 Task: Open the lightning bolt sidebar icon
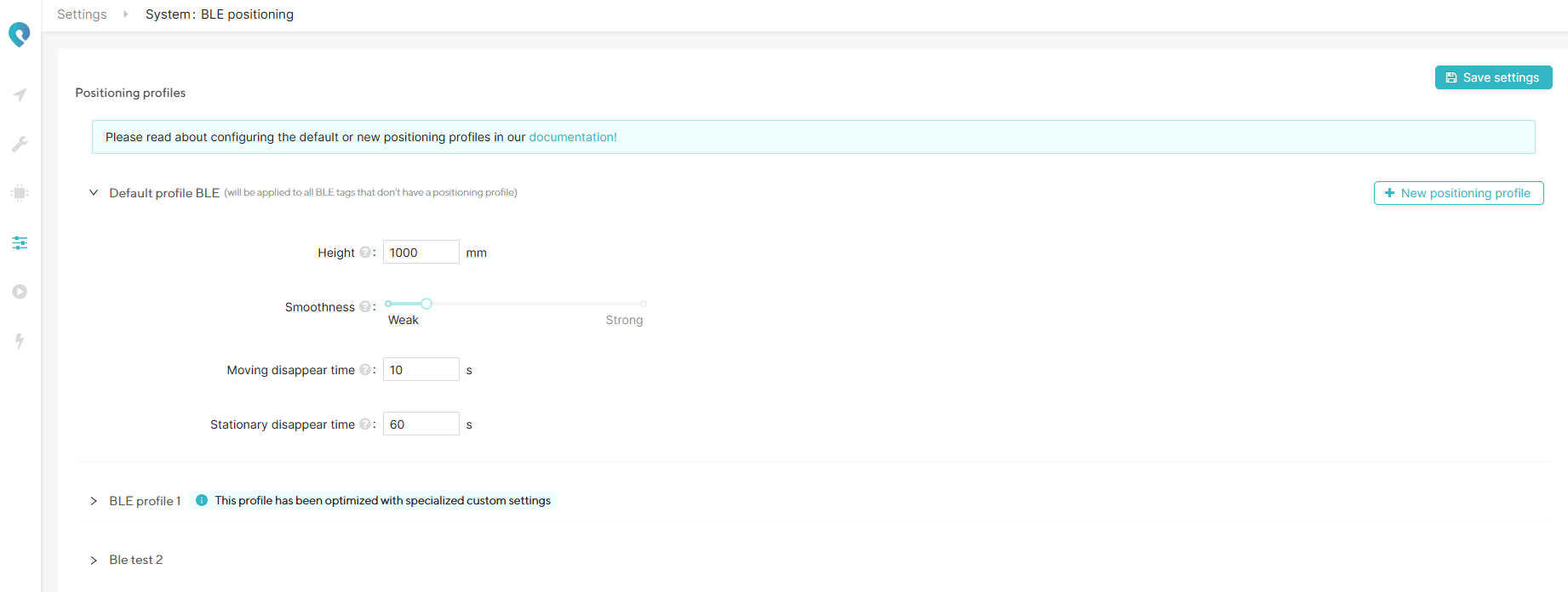click(x=20, y=341)
